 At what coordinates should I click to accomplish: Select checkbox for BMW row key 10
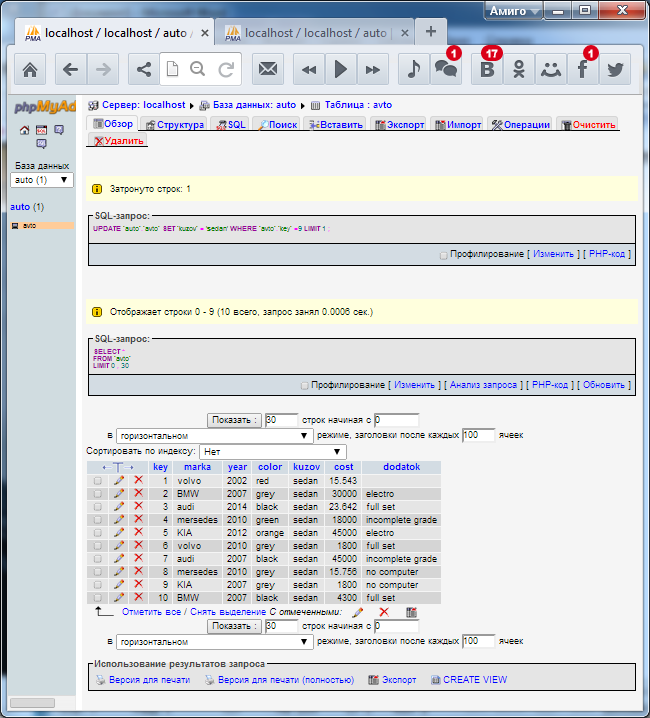(98, 597)
